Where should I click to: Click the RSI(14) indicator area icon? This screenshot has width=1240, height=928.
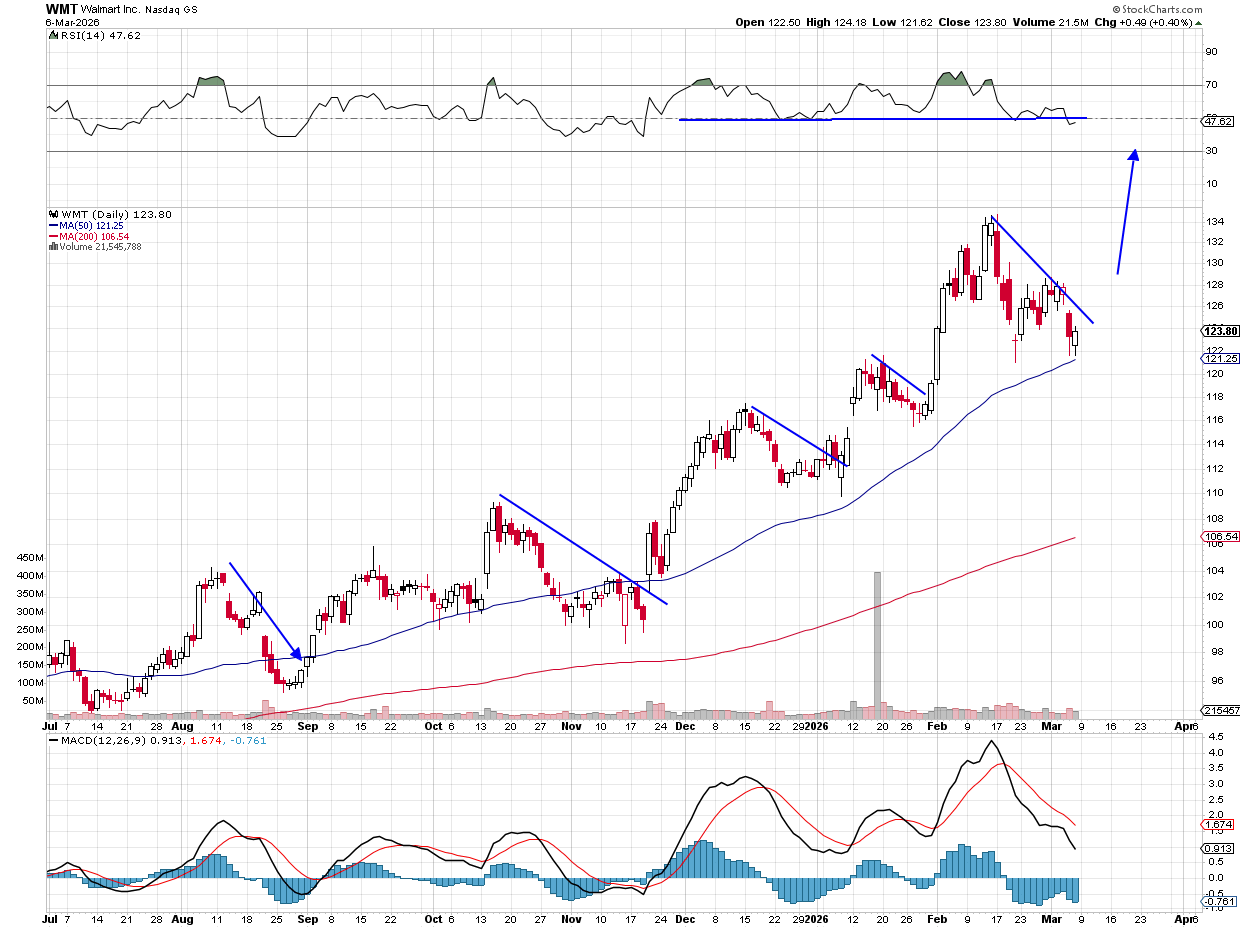tap(51, 35)
